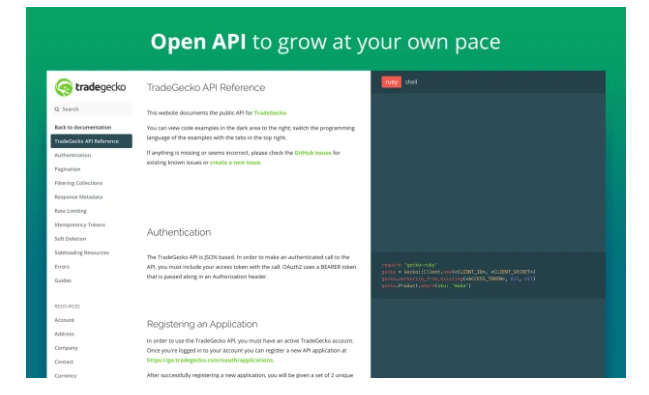Open Account resource in sidebar
The height and width of the screenshot is (395, 649).
coord(65,320)
